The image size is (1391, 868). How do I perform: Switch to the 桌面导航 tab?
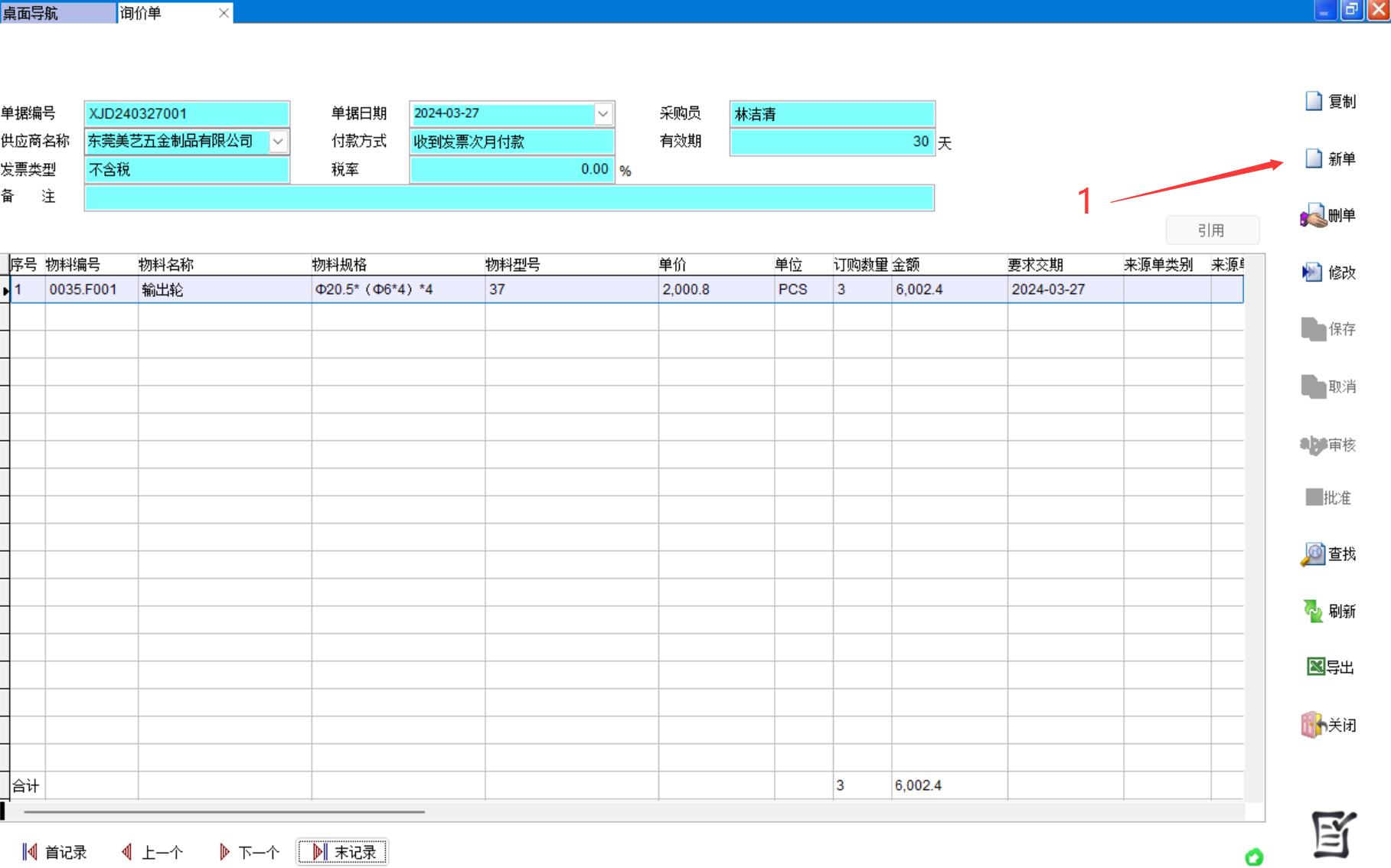[x=57, y=13]
